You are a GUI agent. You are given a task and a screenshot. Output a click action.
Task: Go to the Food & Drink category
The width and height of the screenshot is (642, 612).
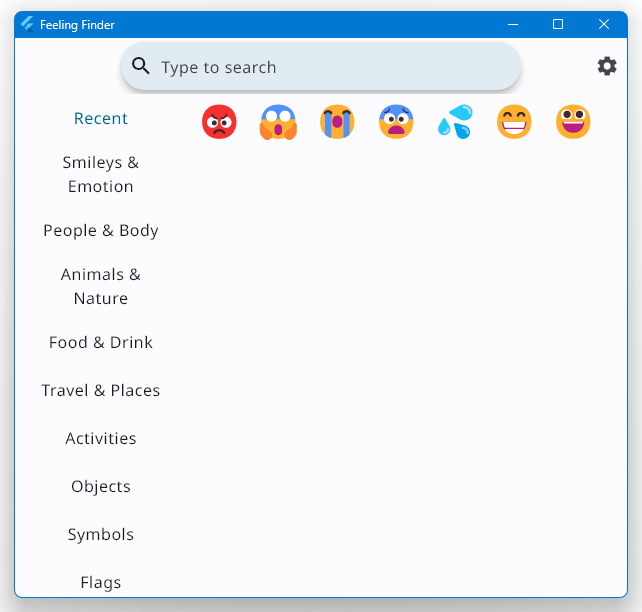(101, 342)
